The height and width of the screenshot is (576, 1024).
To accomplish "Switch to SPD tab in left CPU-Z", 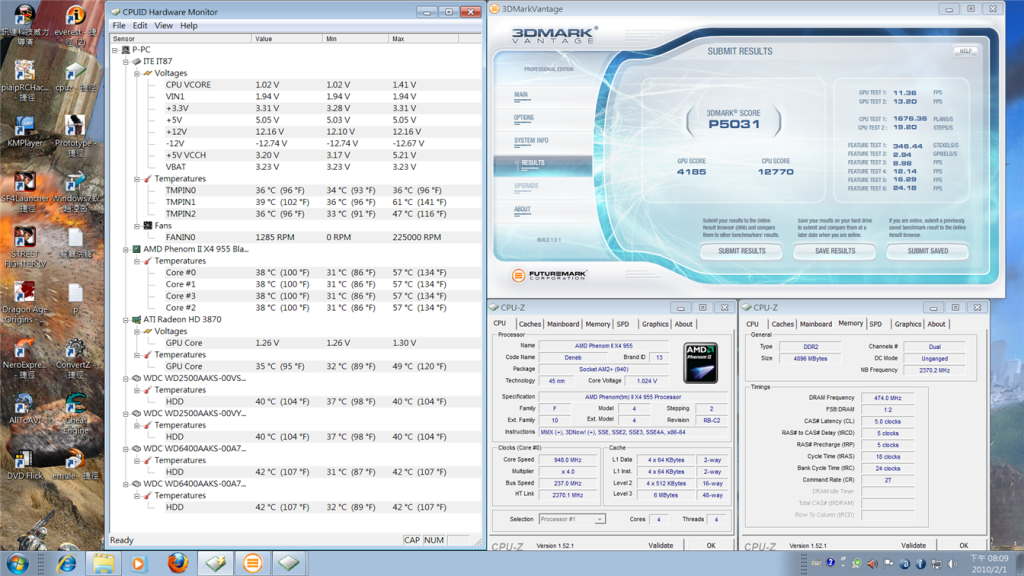I will click(623, 324).
